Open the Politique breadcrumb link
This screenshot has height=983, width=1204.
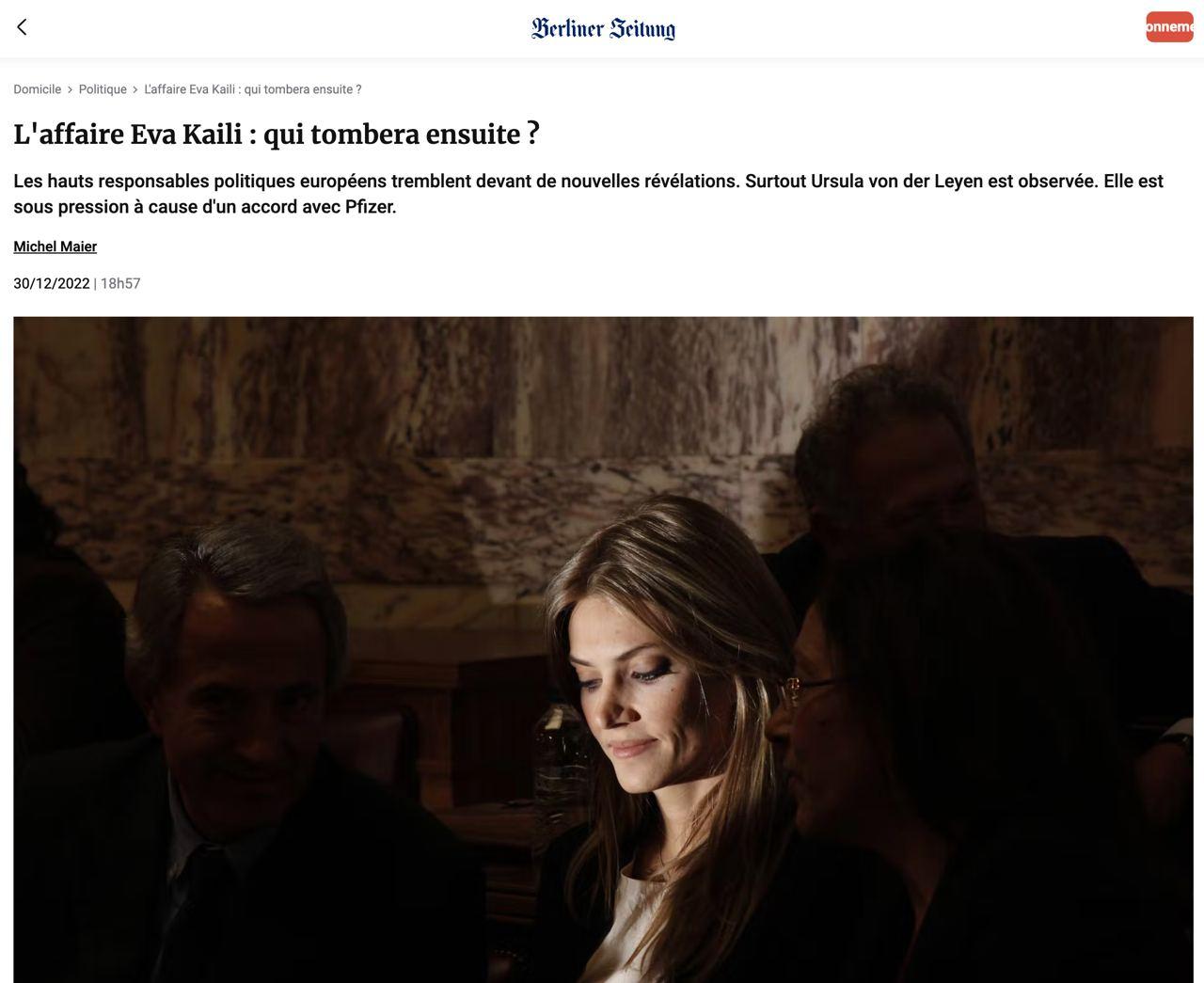[x=103, y=89]
